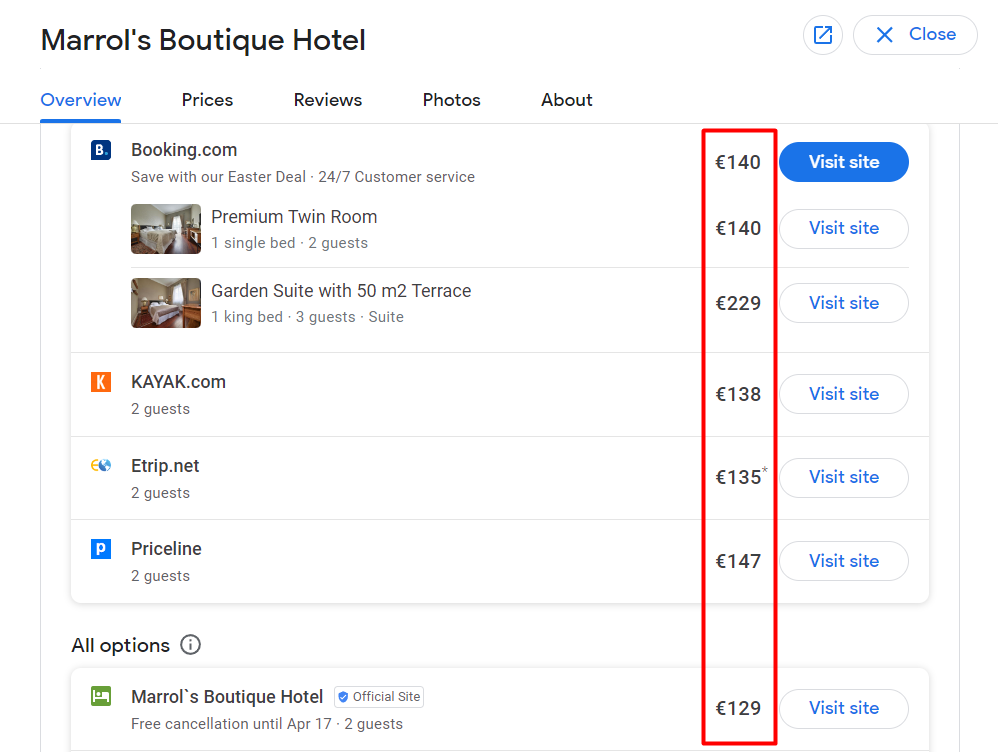
Task: Click '1 single bed · 2 guests' text
Action: point(290,243)
